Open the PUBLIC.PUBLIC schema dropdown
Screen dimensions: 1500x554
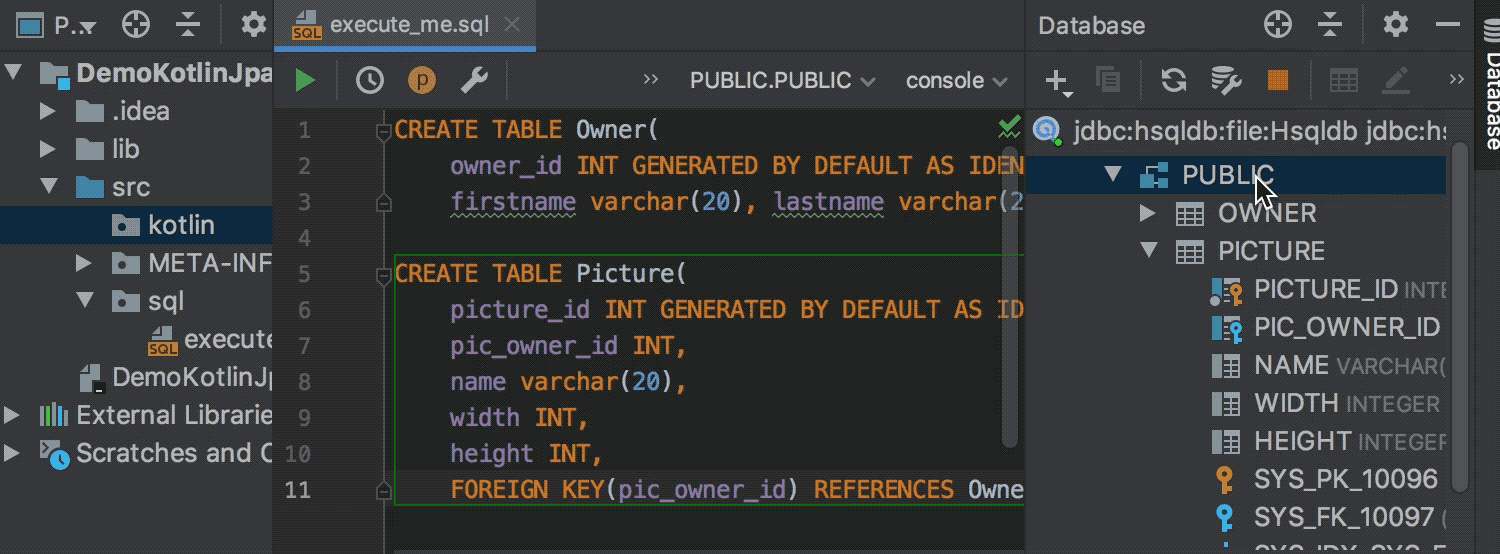782,81
